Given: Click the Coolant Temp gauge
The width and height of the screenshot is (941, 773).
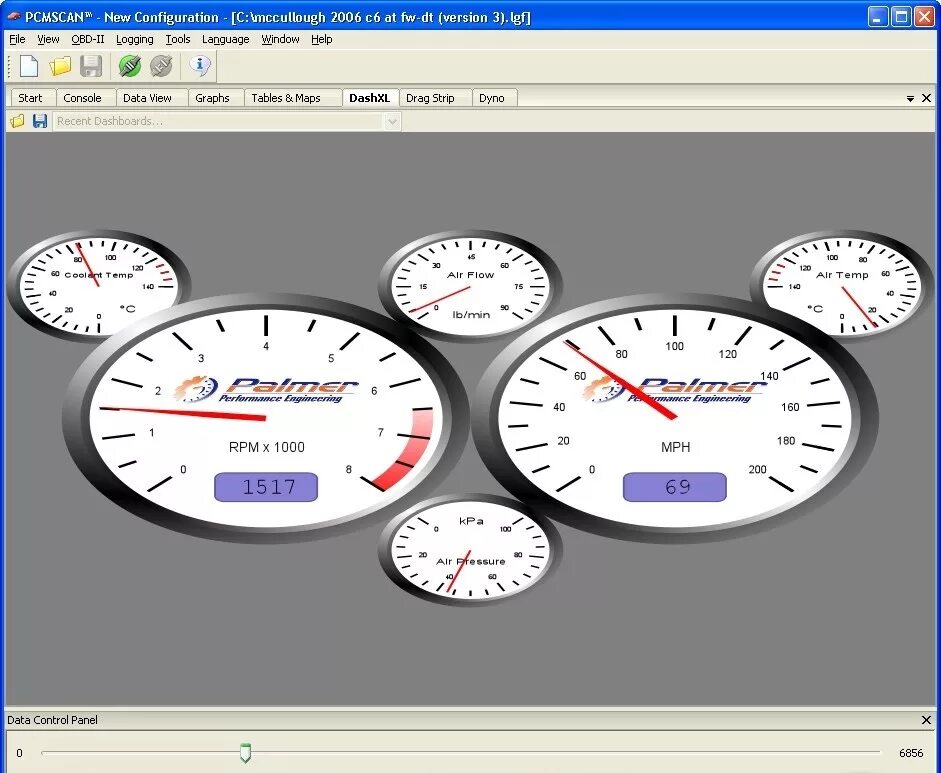Looking at the screenshot, I should coord(98,284).
